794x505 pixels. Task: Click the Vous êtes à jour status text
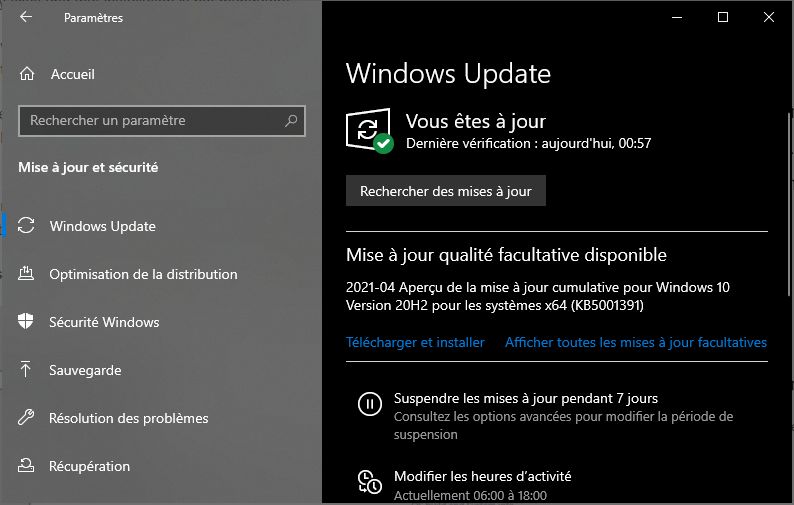pos(475,122)
